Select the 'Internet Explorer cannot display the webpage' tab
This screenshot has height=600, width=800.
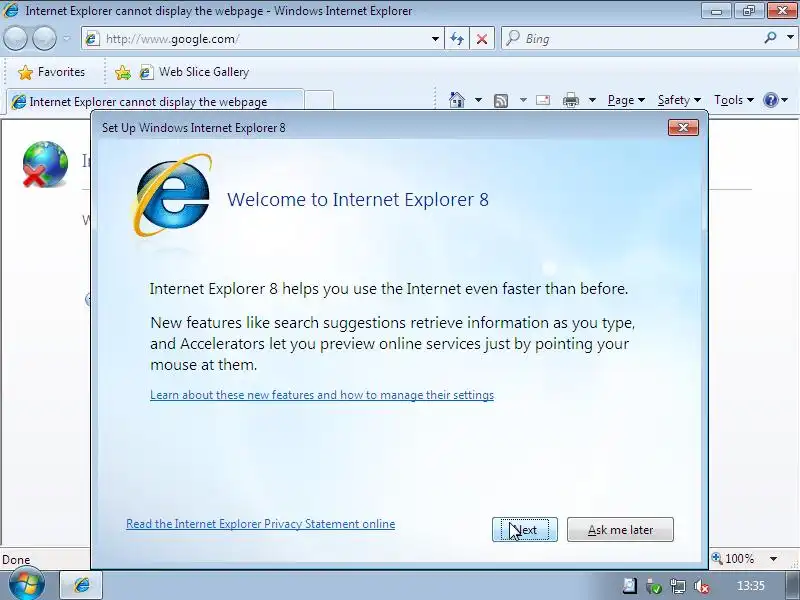point(155,101)
